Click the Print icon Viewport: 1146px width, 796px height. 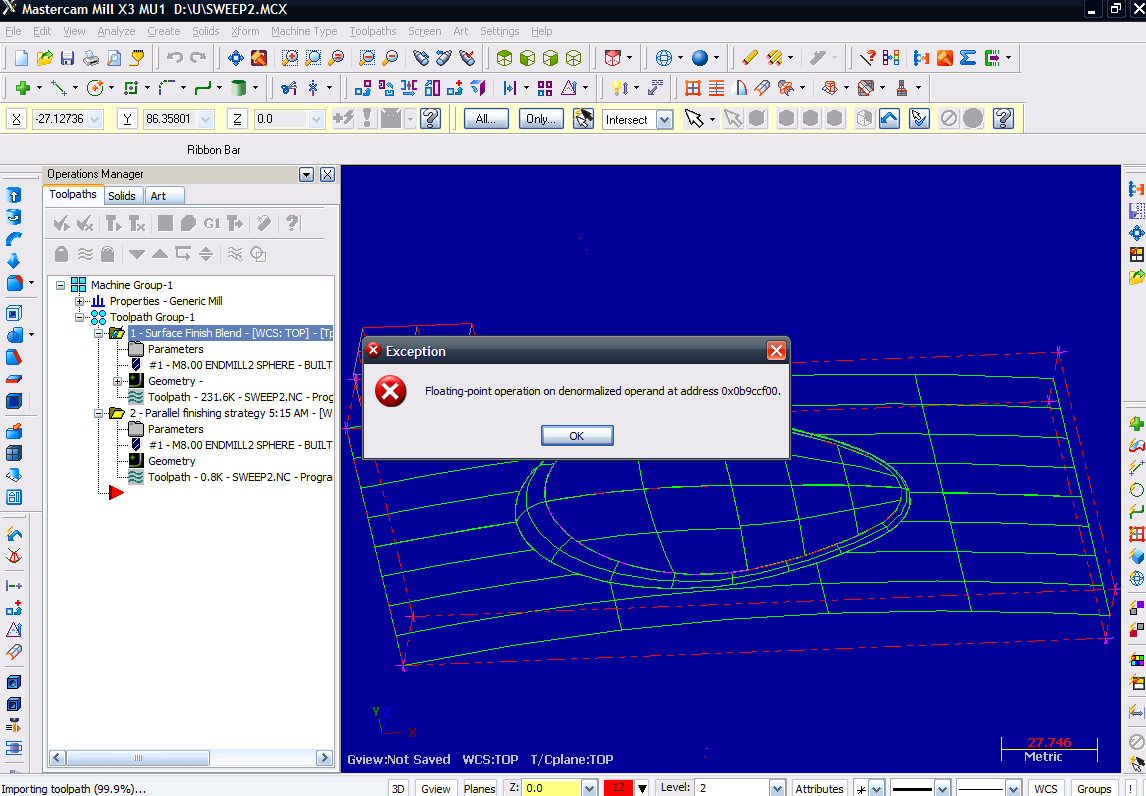click(91, 58)
